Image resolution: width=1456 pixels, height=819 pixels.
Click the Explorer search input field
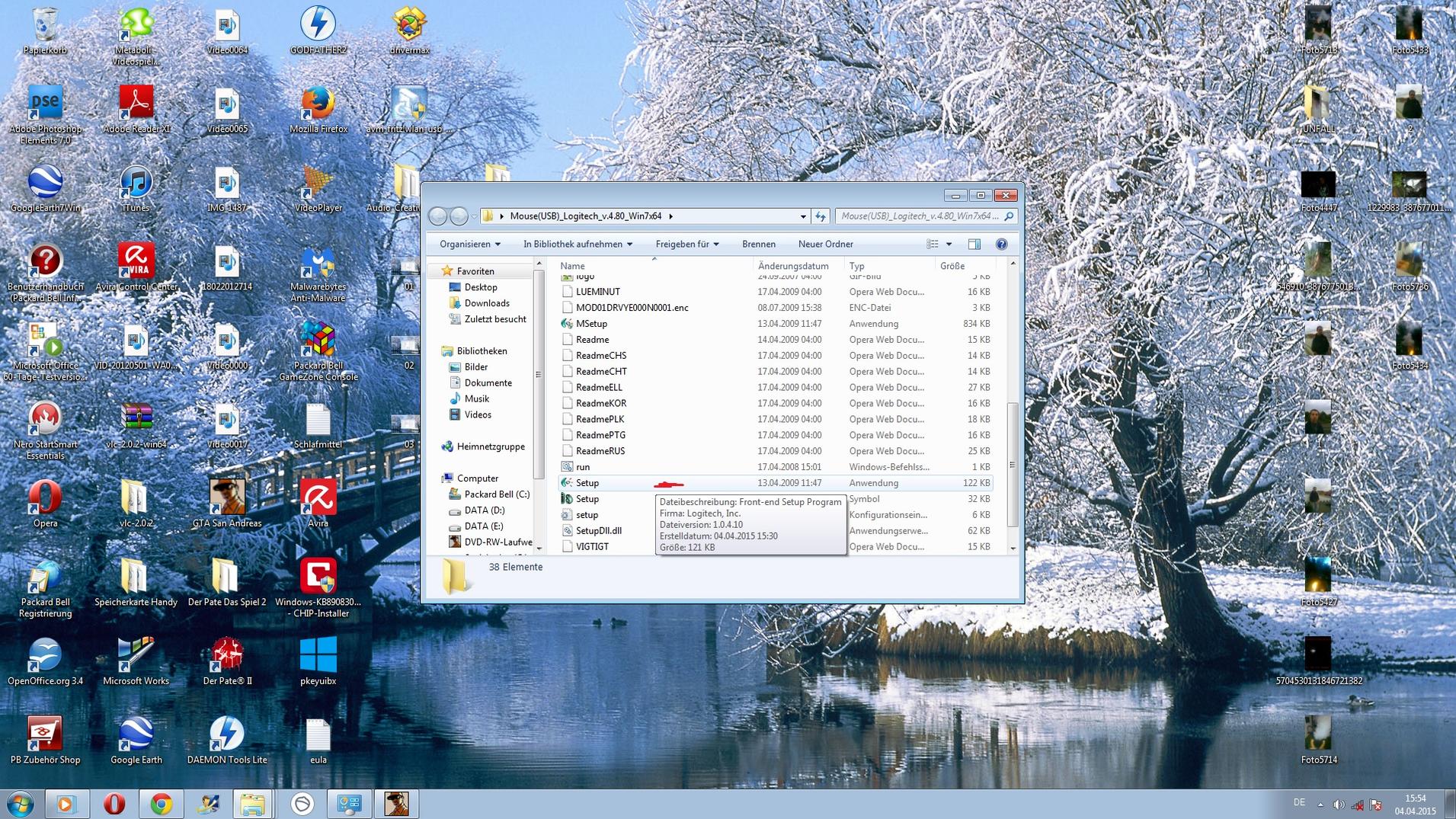[x=926, y=216]
